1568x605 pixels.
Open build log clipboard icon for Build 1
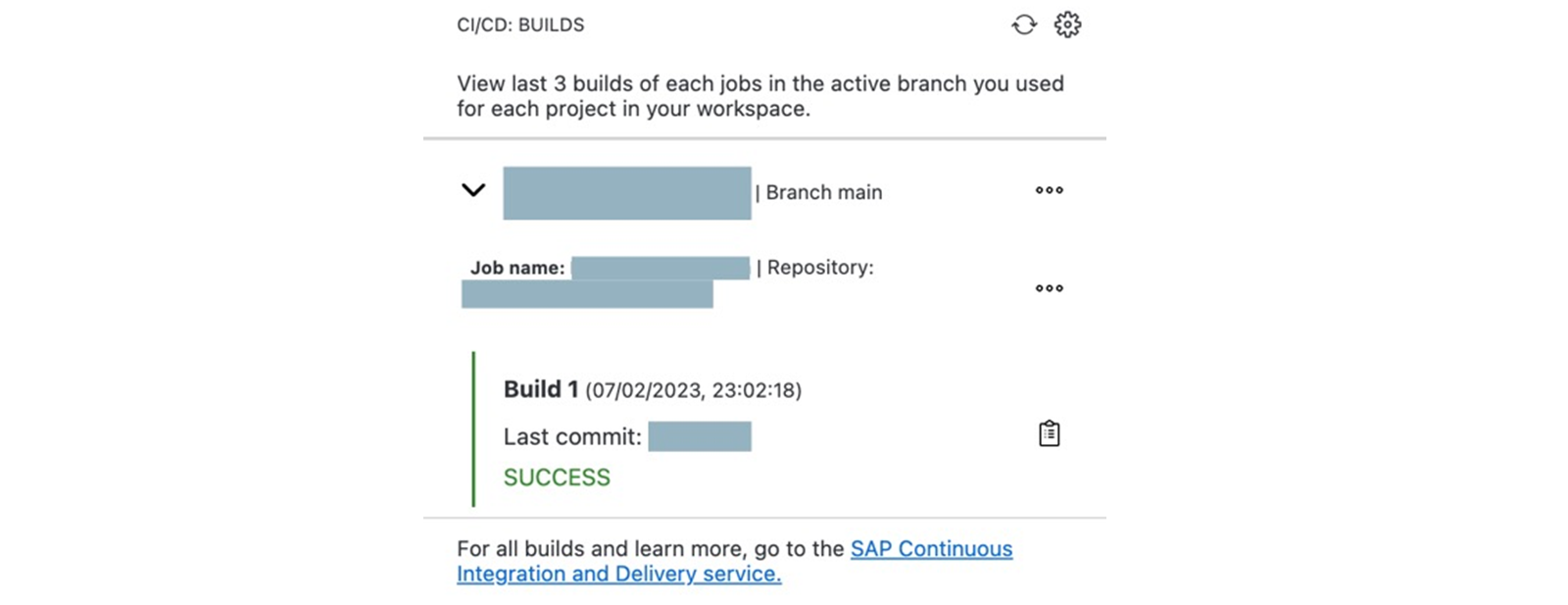click(x=1050, y=433)
